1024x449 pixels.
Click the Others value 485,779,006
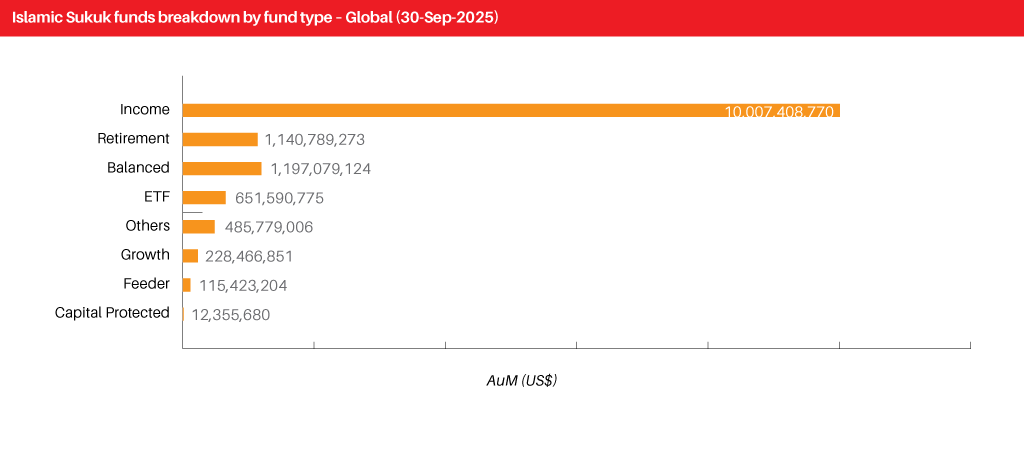click(268, 227)
